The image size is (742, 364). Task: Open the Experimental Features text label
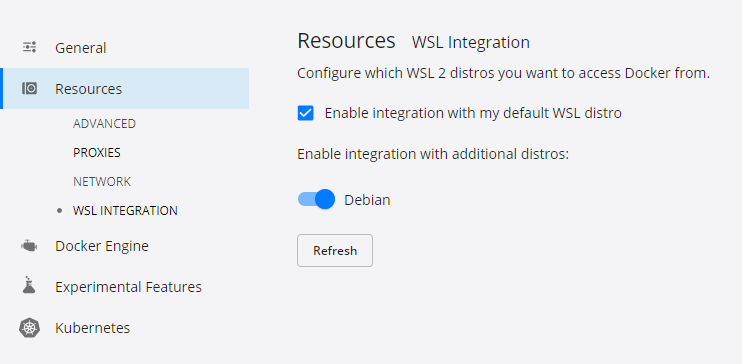(x=128, y=287)
